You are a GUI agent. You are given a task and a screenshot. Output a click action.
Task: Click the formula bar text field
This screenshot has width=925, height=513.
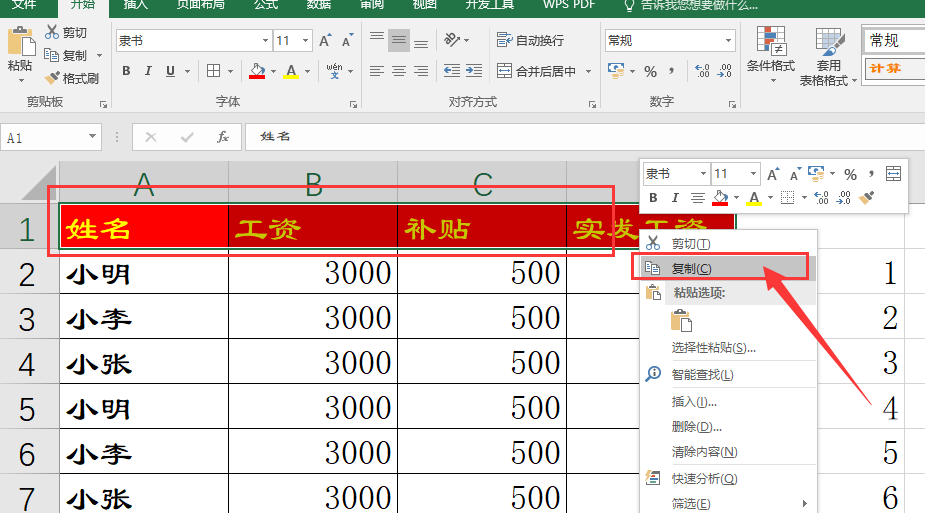tap(585, 137)
